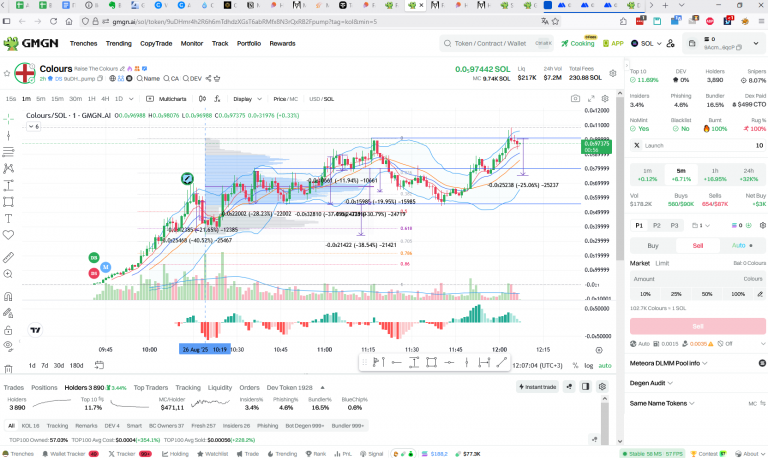The width and height of the screenshot is (768, 458).
Task: Select the P2 preset
Action: tap(657, 225)
